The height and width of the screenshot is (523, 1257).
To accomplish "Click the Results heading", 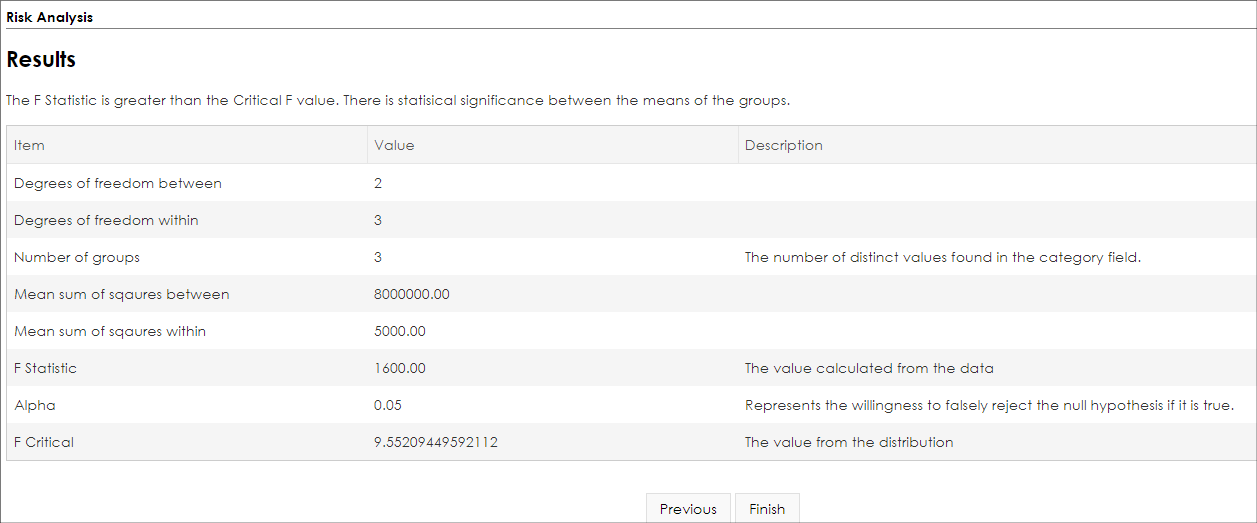I will pos(41,59).
